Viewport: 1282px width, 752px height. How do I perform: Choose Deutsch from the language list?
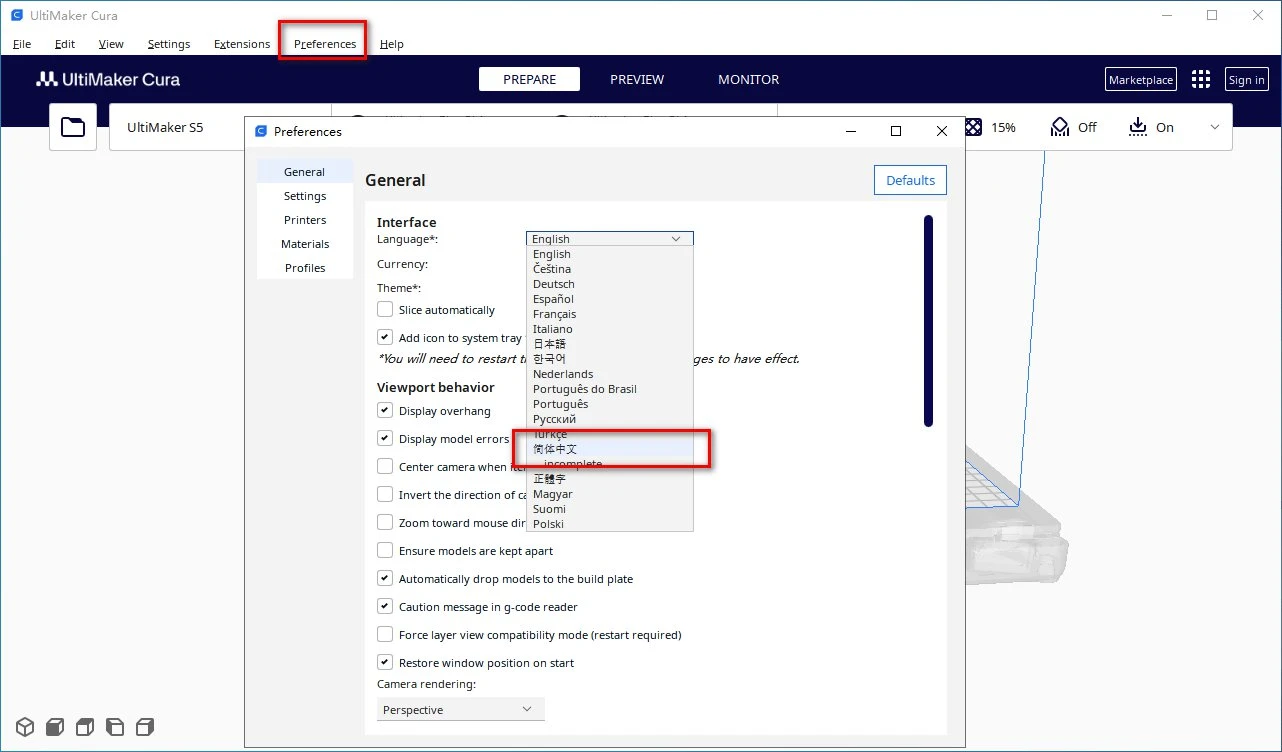point(554,284)
